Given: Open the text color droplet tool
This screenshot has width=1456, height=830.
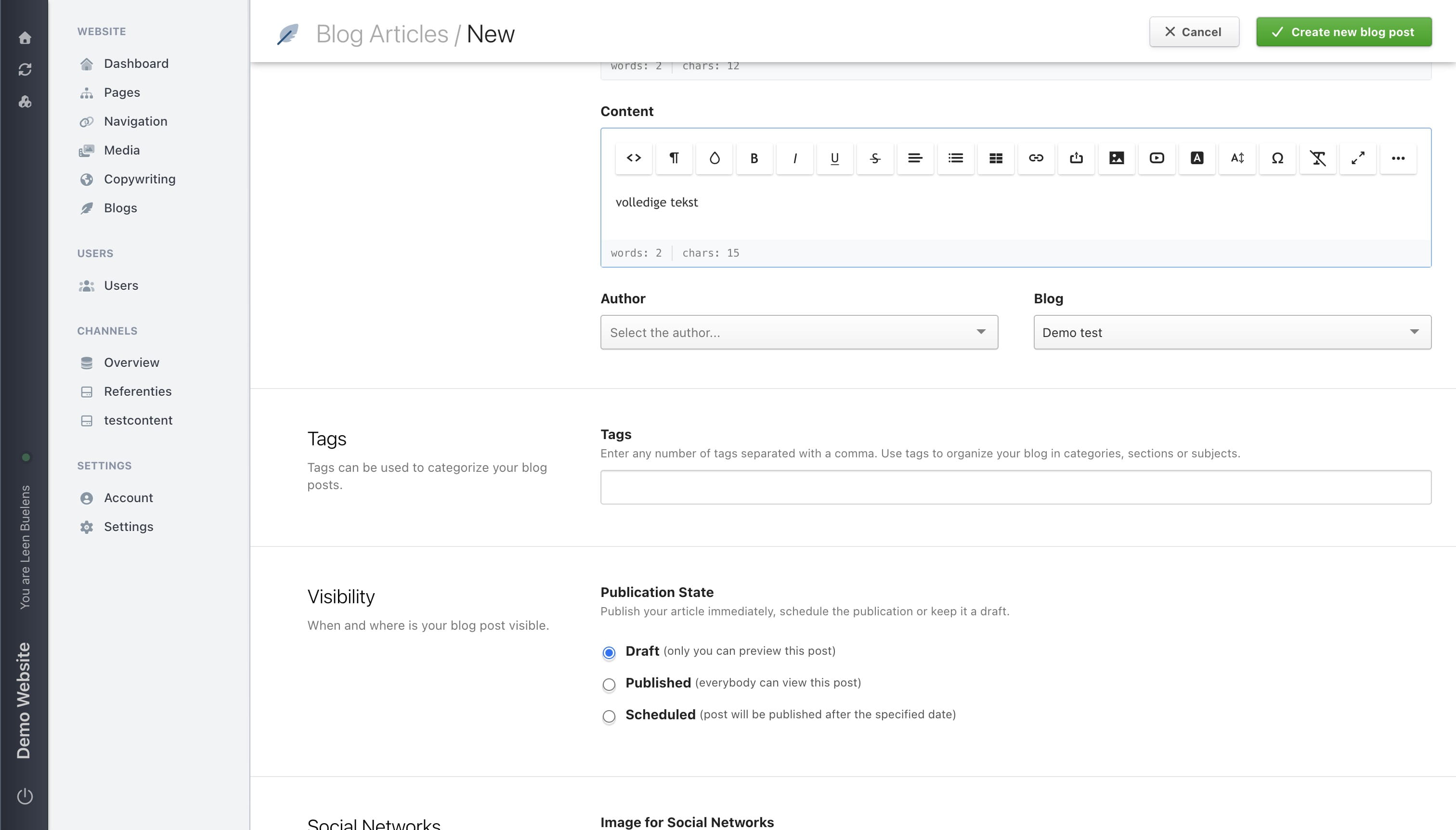Looking at the screenshot, I should pos(714,158).
